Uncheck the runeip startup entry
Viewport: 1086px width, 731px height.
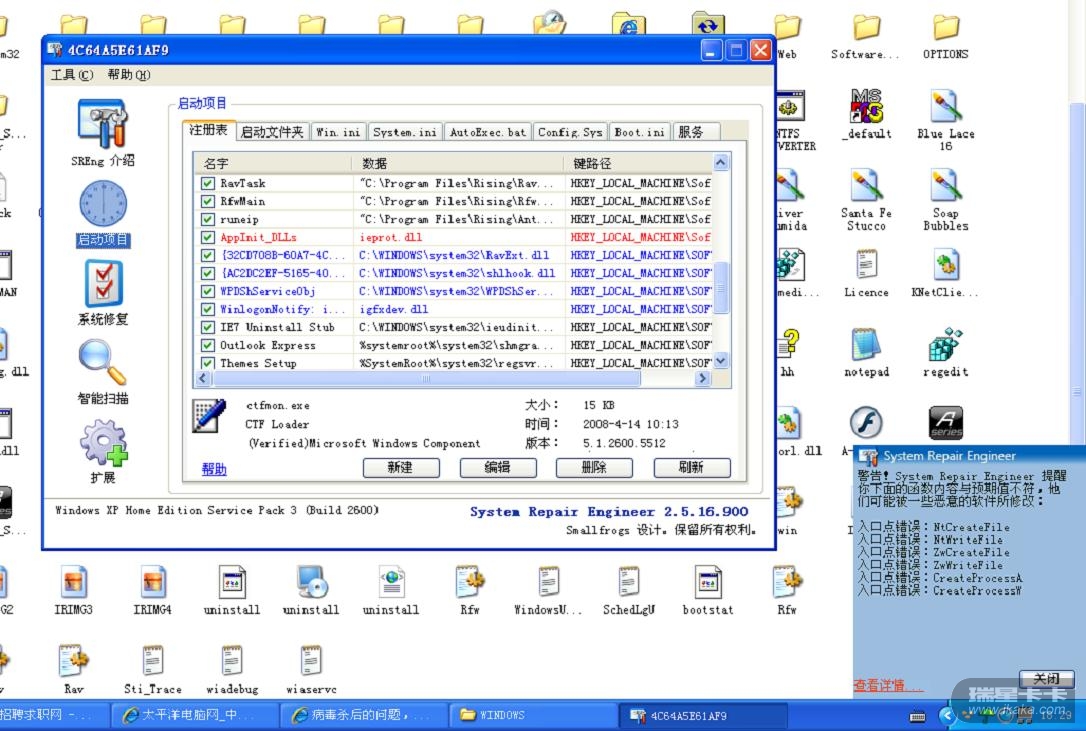tap(207, 219)
